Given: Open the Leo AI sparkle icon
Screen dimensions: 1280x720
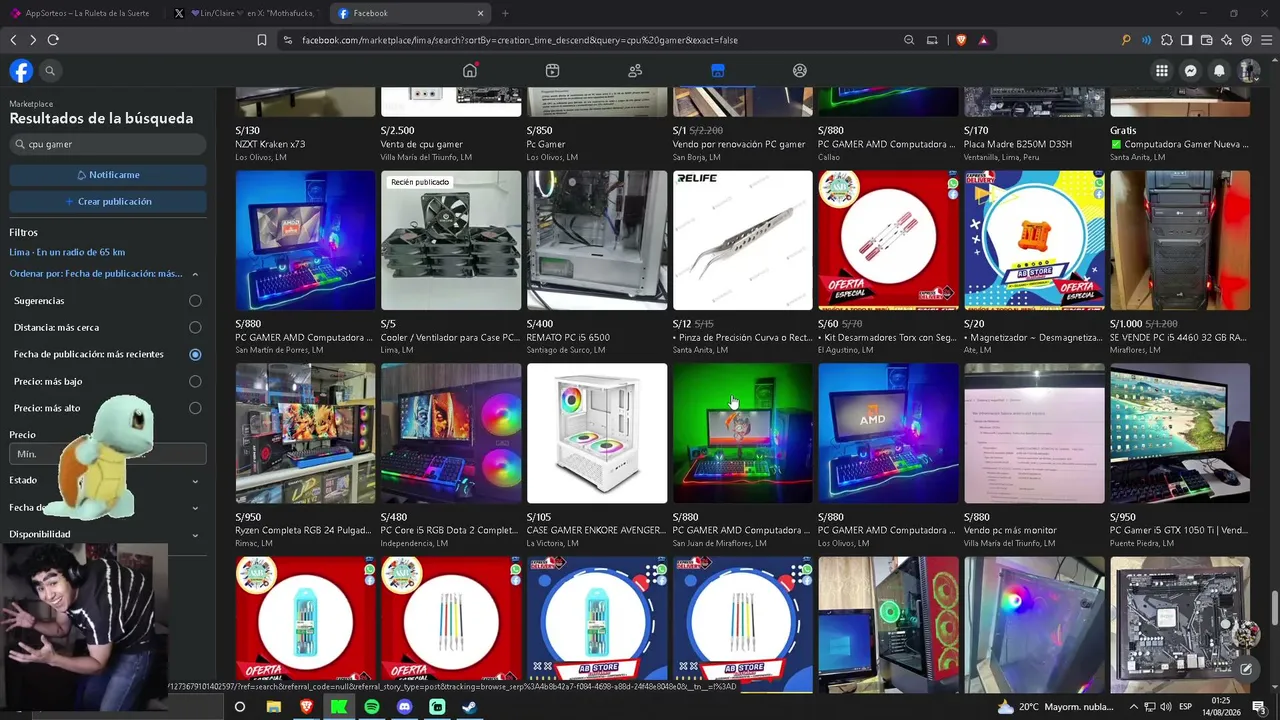Looking at the screenshot, I should point(1226,40).
